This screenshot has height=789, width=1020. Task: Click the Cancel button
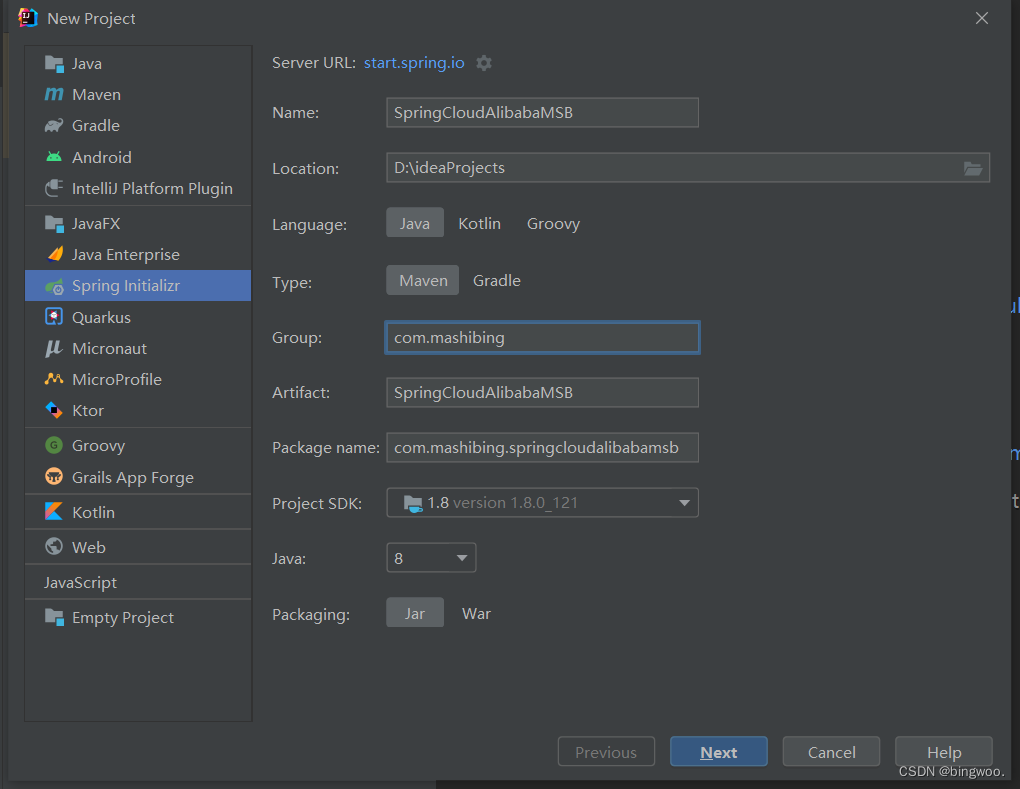pos(831,752)
